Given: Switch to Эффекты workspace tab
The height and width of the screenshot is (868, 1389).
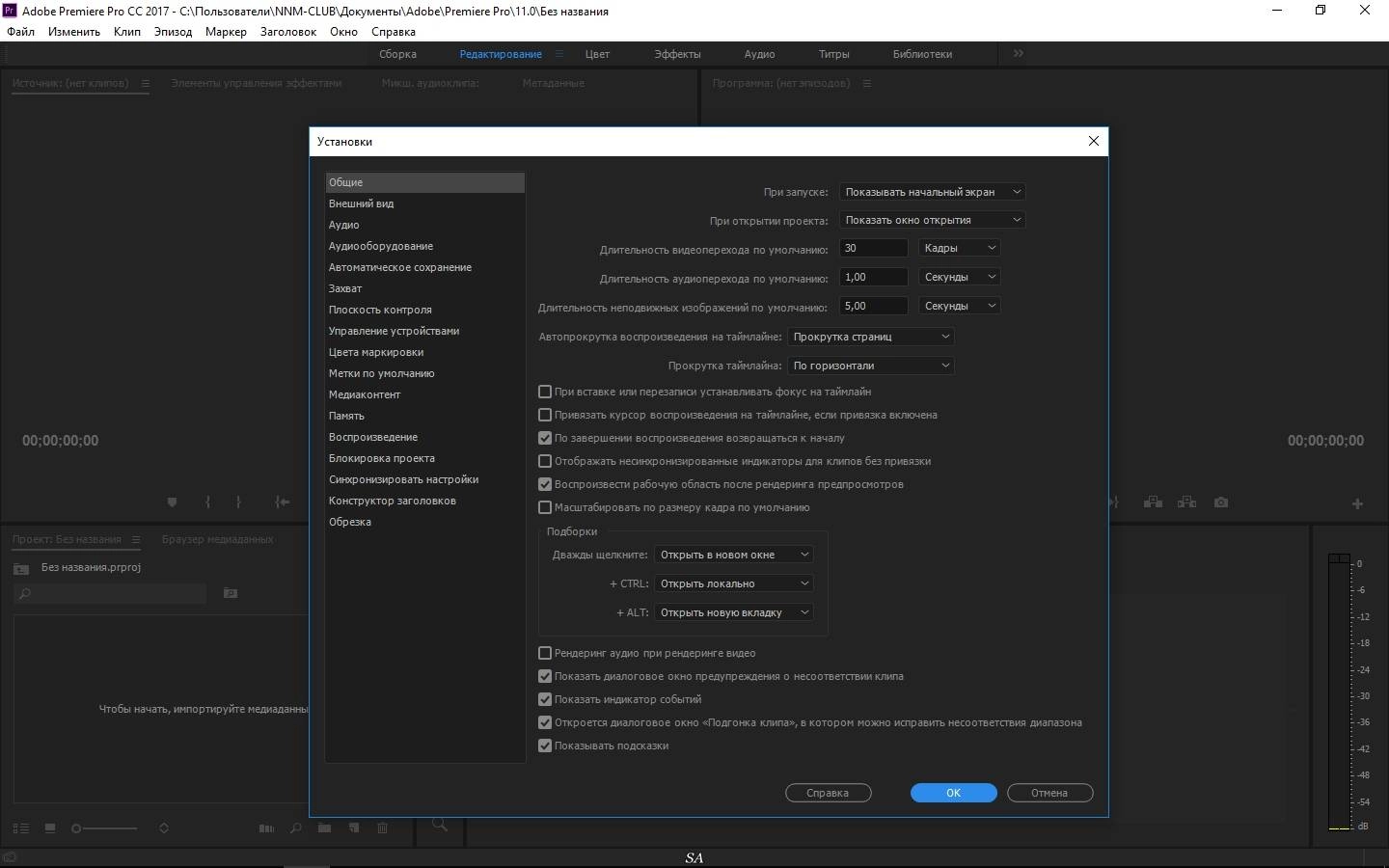Looking at the screenshot, I should 677,54.
